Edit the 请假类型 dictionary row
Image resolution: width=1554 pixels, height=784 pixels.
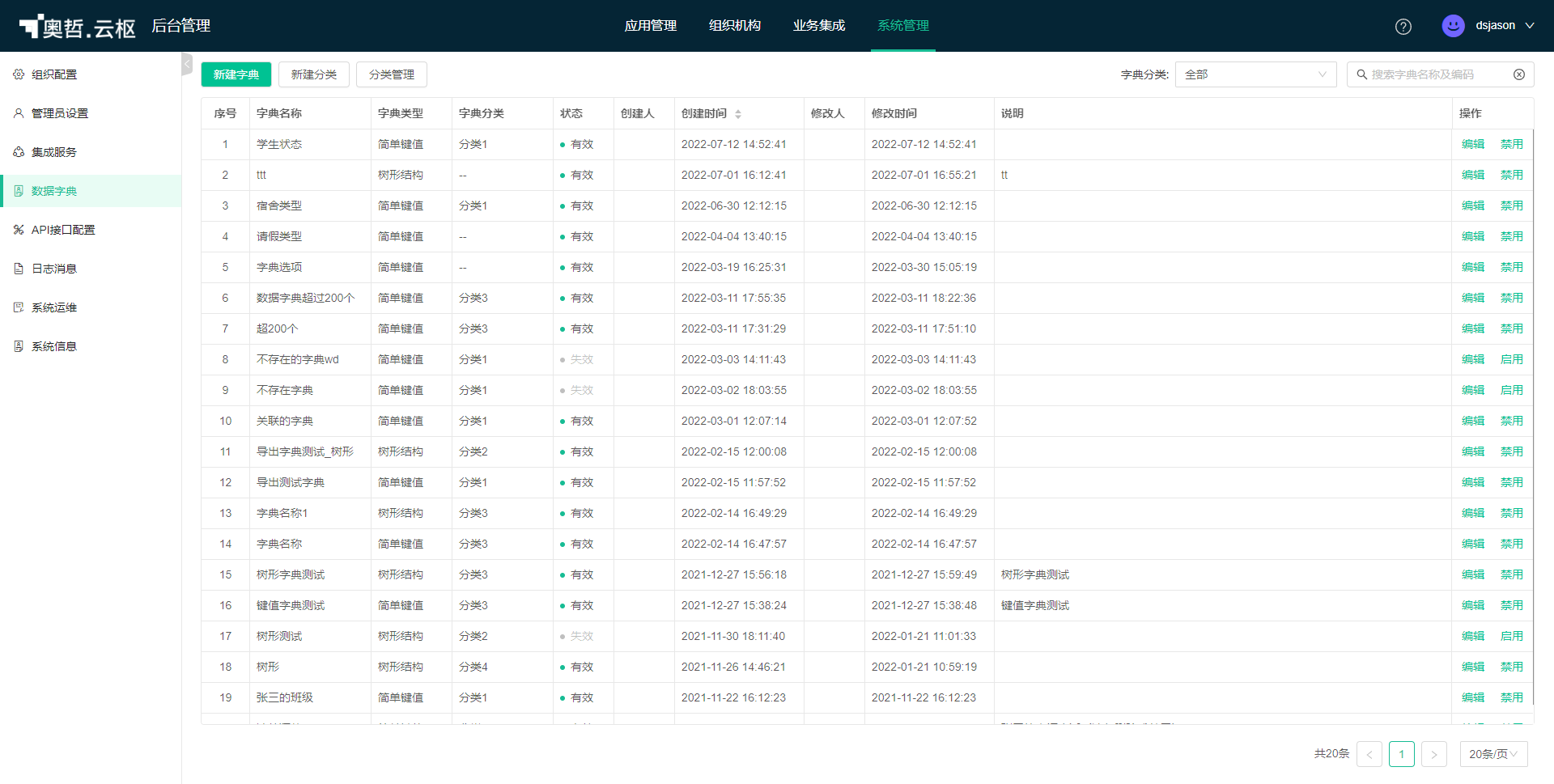[x=1473, y=236]
